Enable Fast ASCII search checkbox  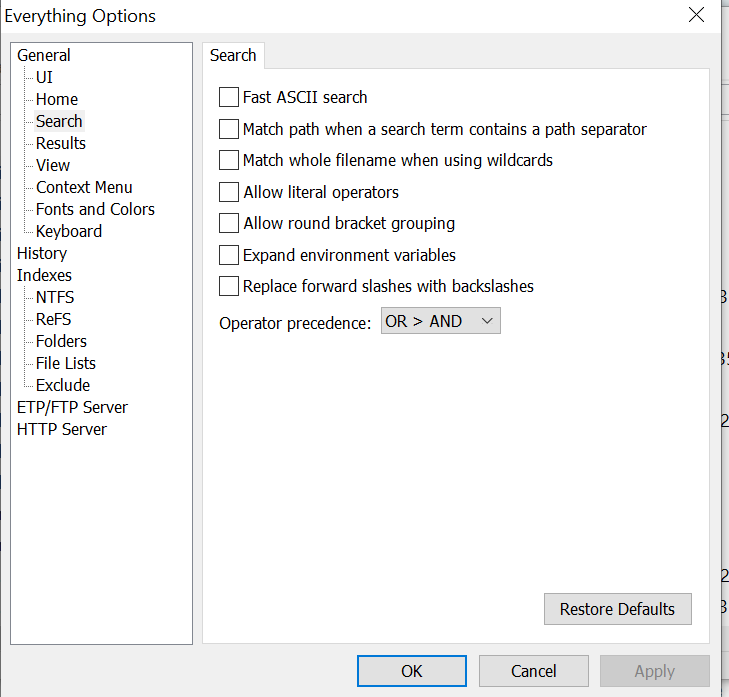[x=229, y=97]
